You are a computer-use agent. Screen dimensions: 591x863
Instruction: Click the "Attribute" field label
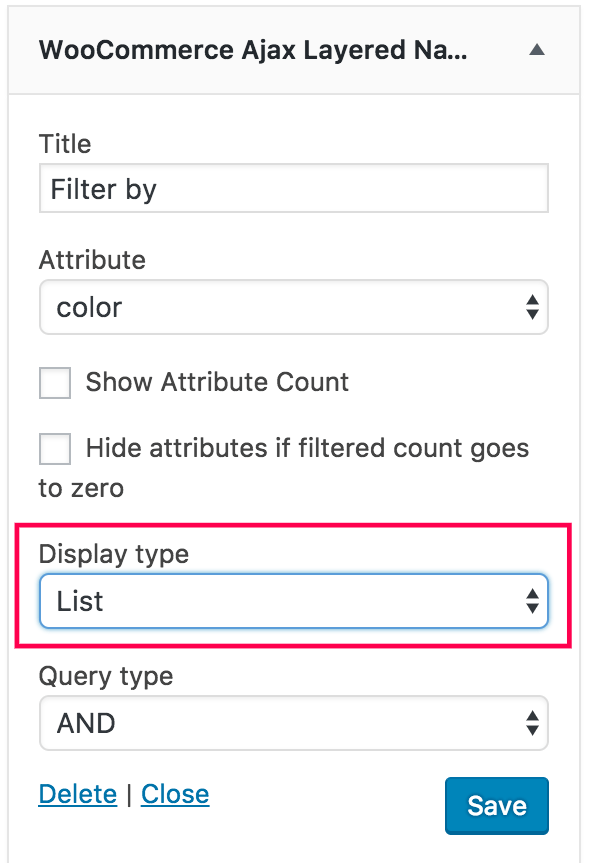click(92, 260)
